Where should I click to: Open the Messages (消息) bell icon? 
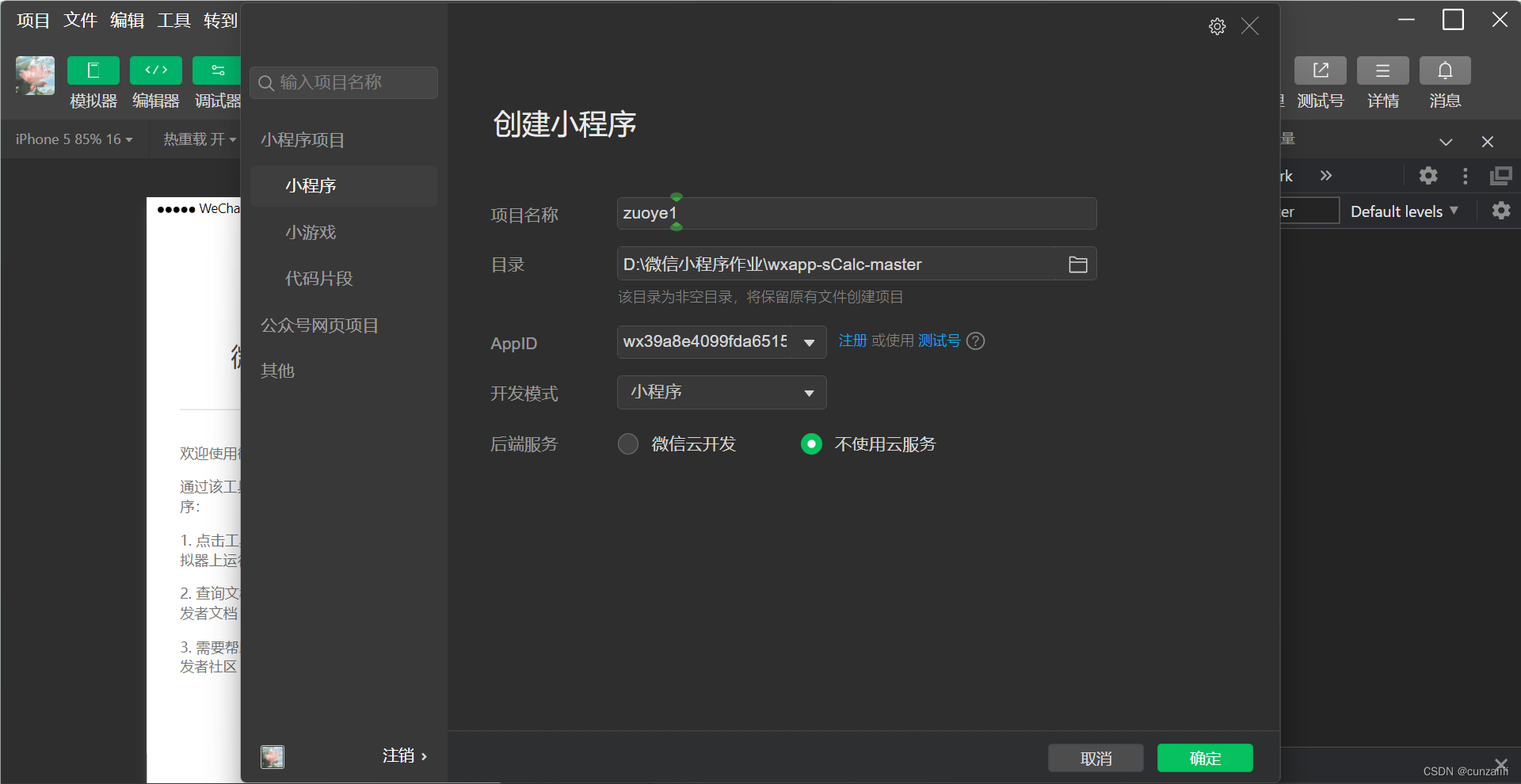[x=1445, y=70]
